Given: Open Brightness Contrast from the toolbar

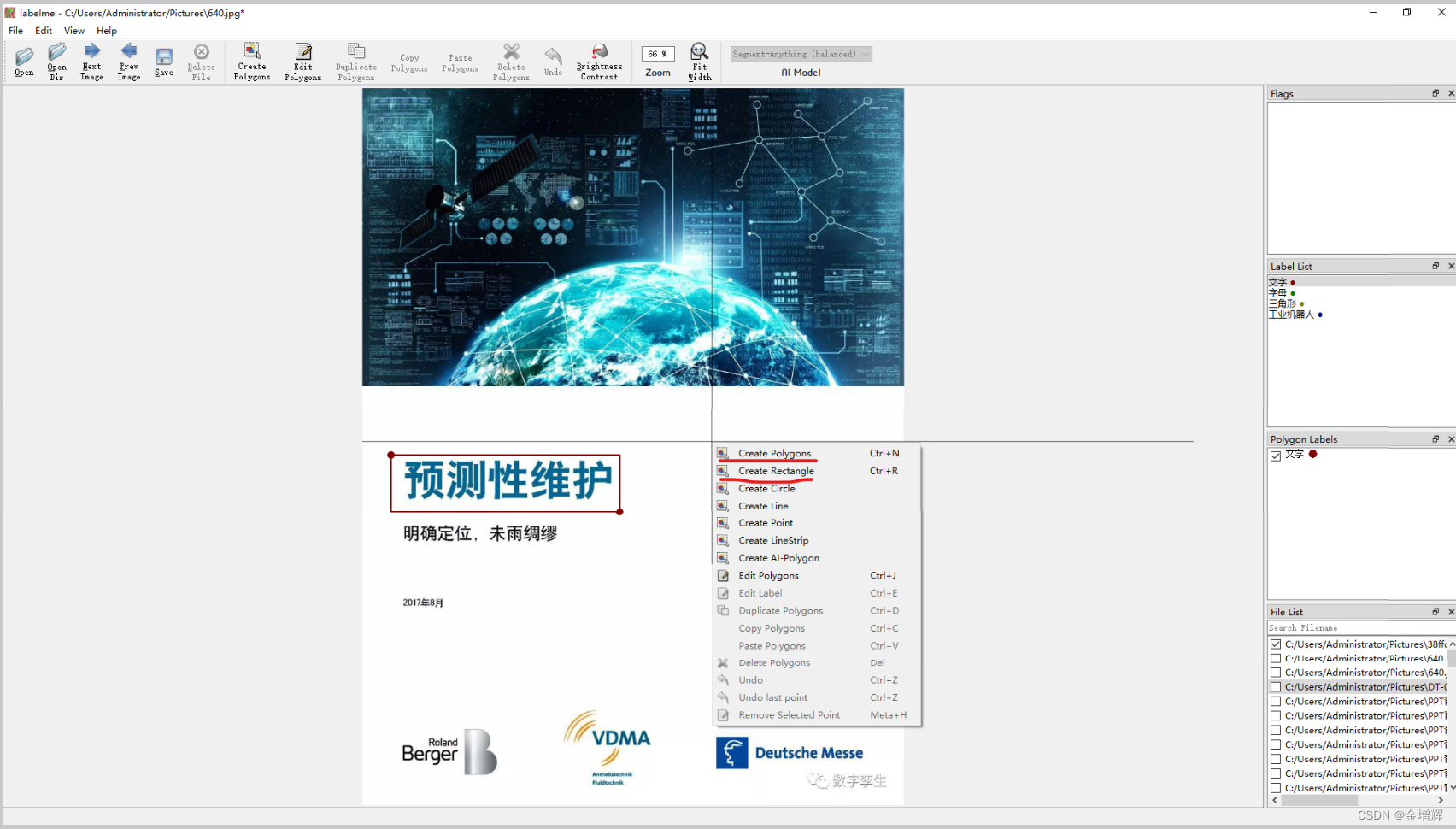Looking at the screenshot, I should (x=600, y=62).
